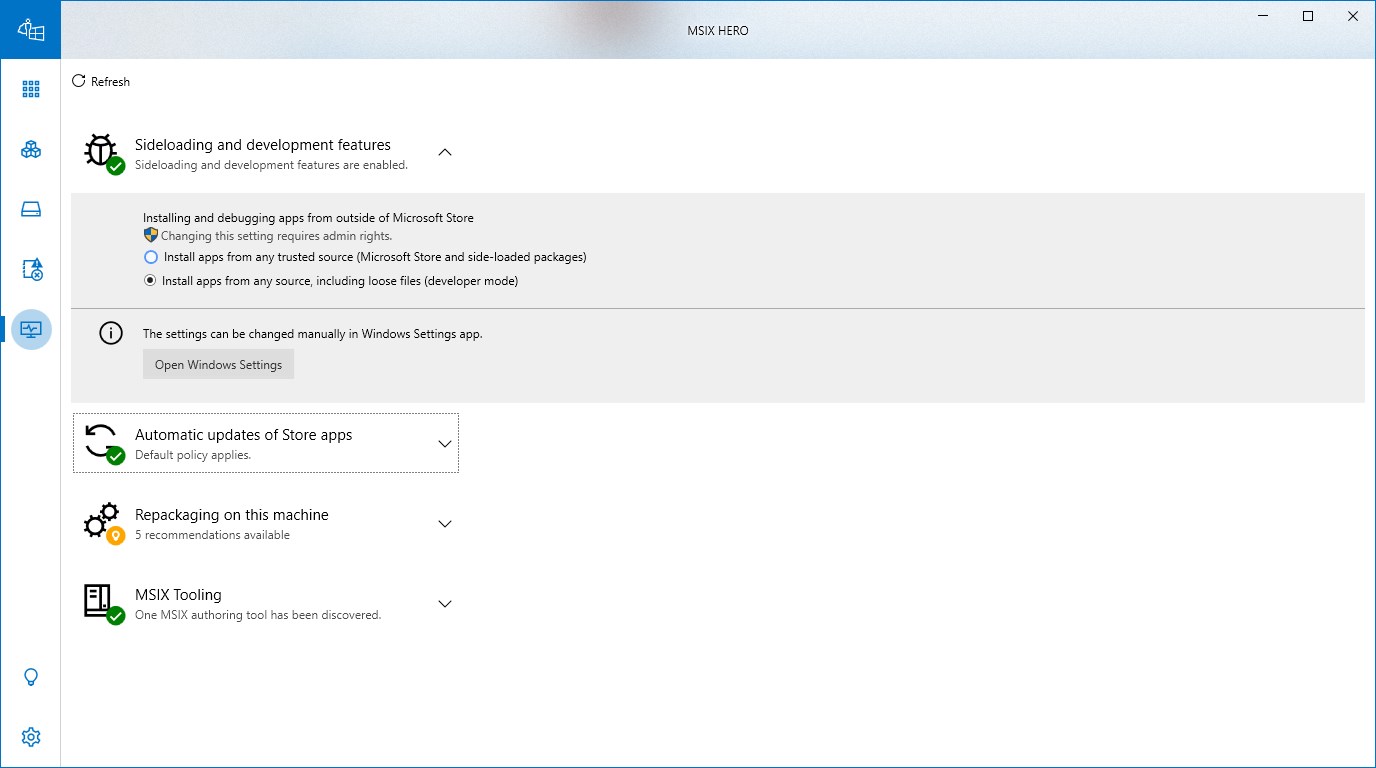Expand the Repackaging on this machine section
Screen dimensions: 1376x768
(x=446, y=523)
